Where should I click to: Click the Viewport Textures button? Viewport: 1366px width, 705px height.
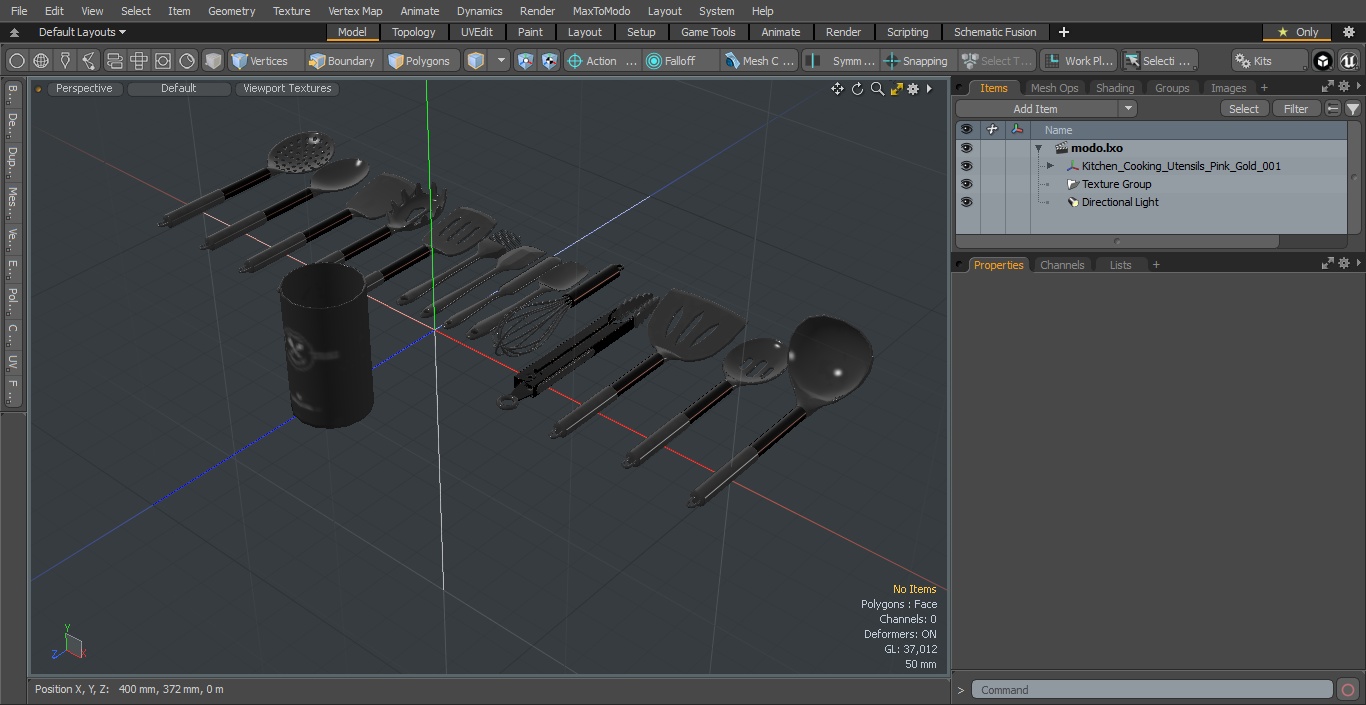(x=287, y=89)
